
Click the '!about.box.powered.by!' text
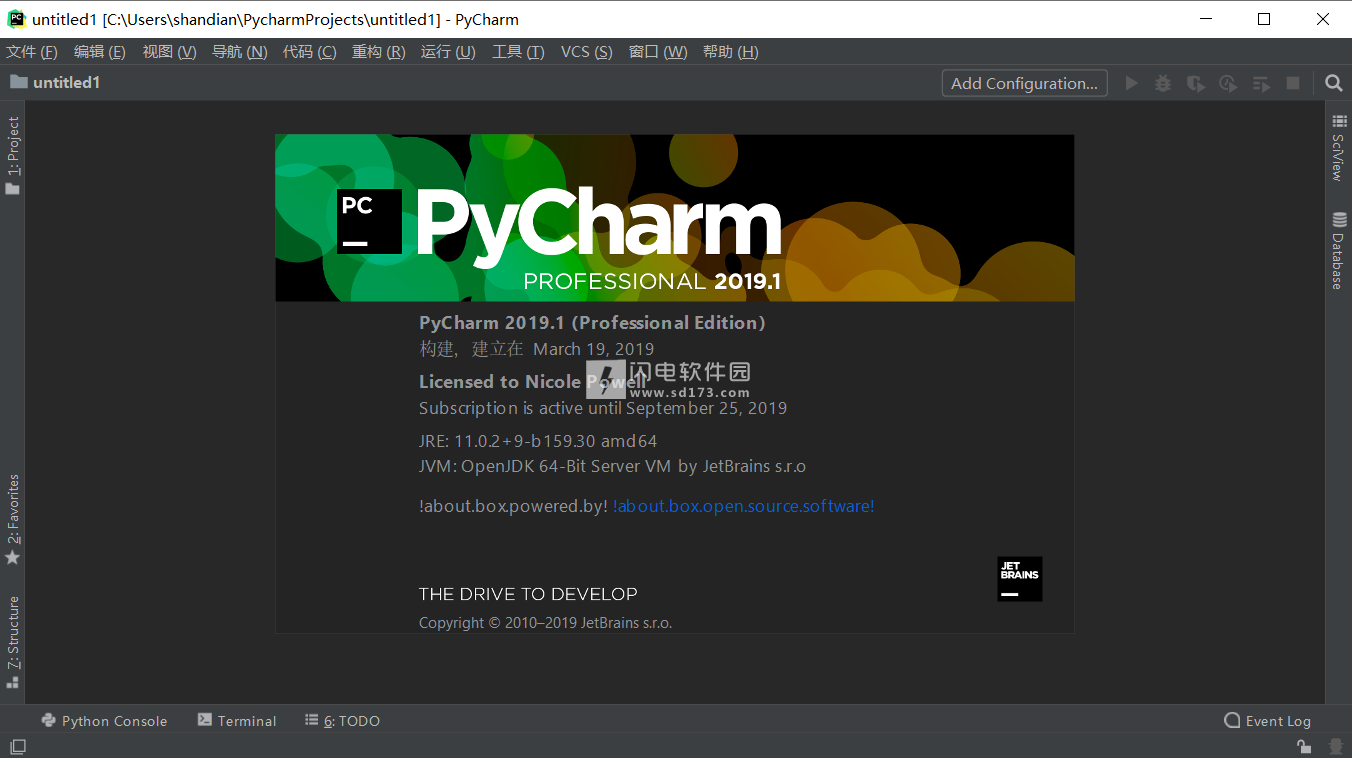tap(513, 506)
